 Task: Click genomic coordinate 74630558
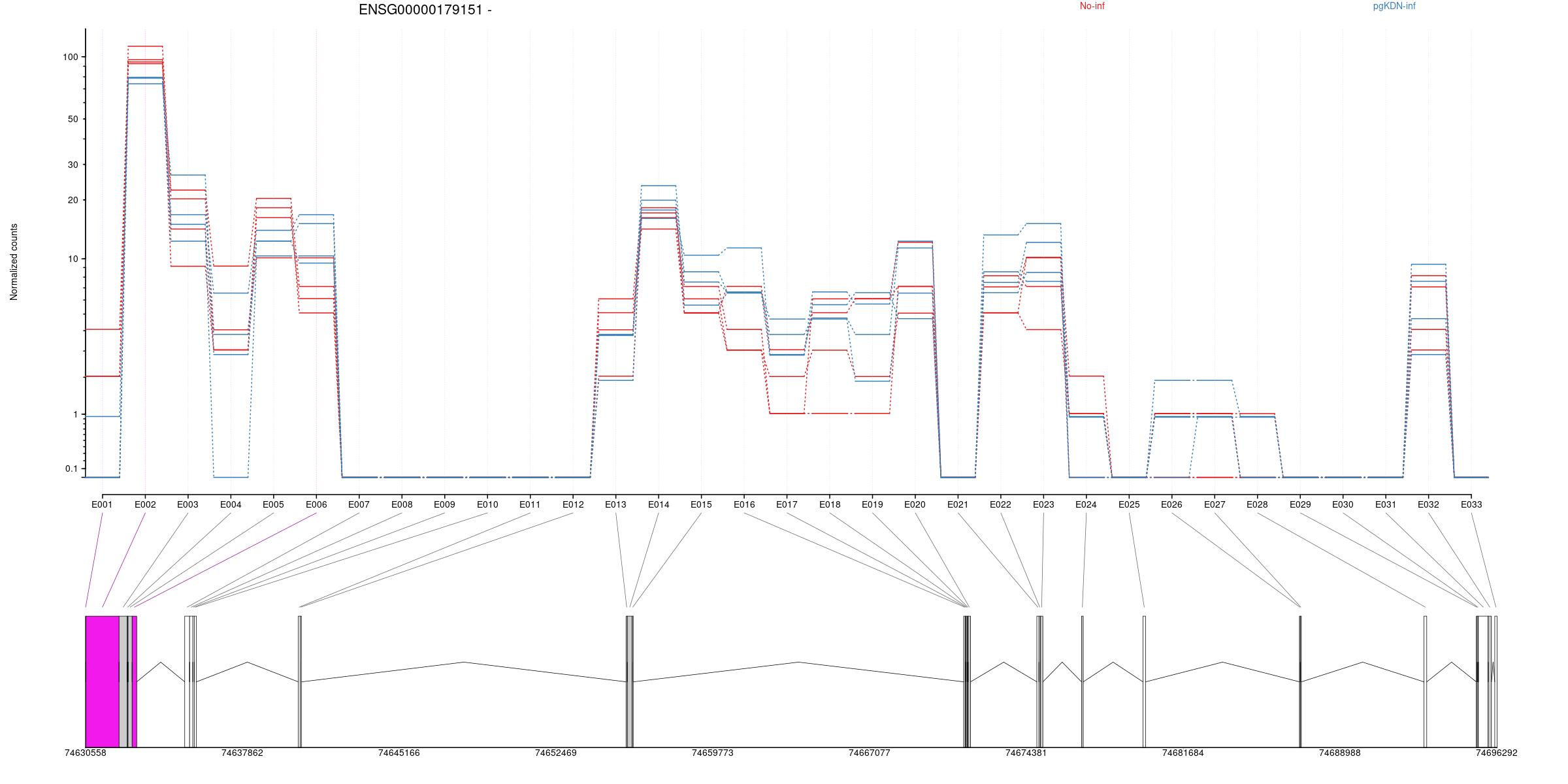point(85,753)
